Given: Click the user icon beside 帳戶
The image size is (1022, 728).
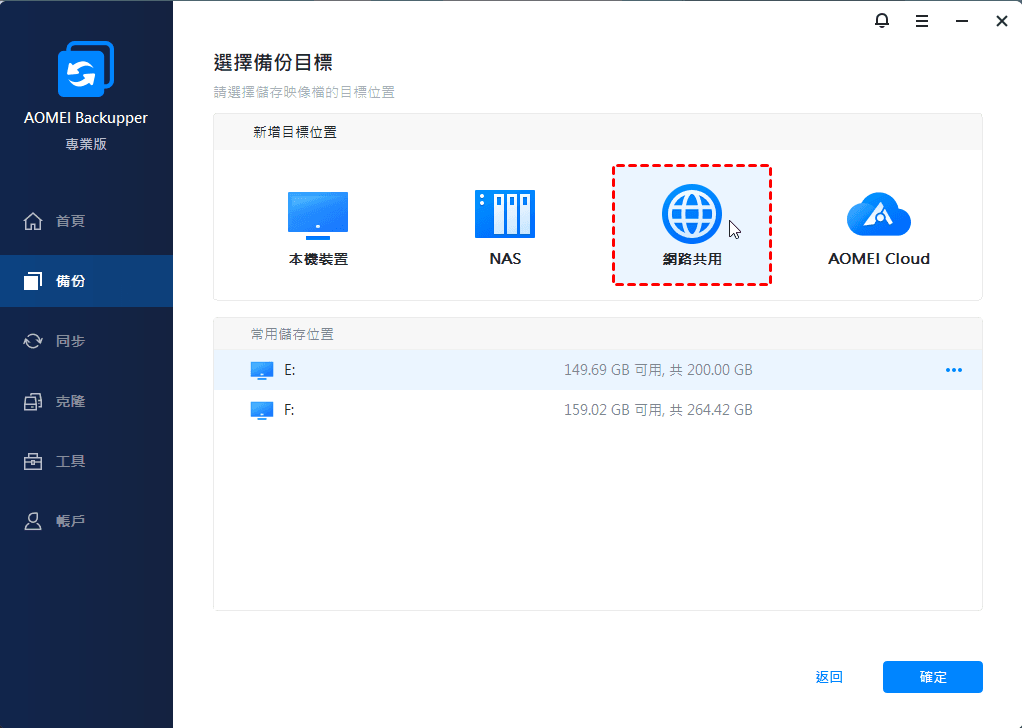Looking at the screenshot, I should (33, 521).
